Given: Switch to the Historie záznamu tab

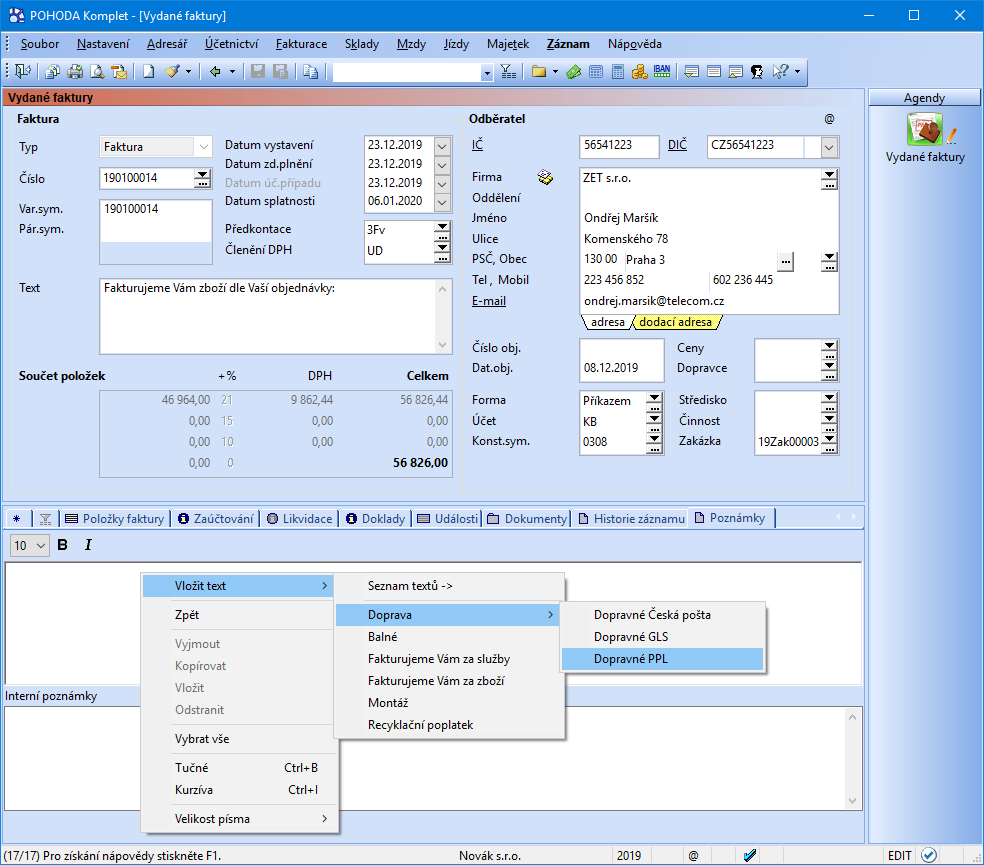Looking at the screenshot, I should point(631,518).
